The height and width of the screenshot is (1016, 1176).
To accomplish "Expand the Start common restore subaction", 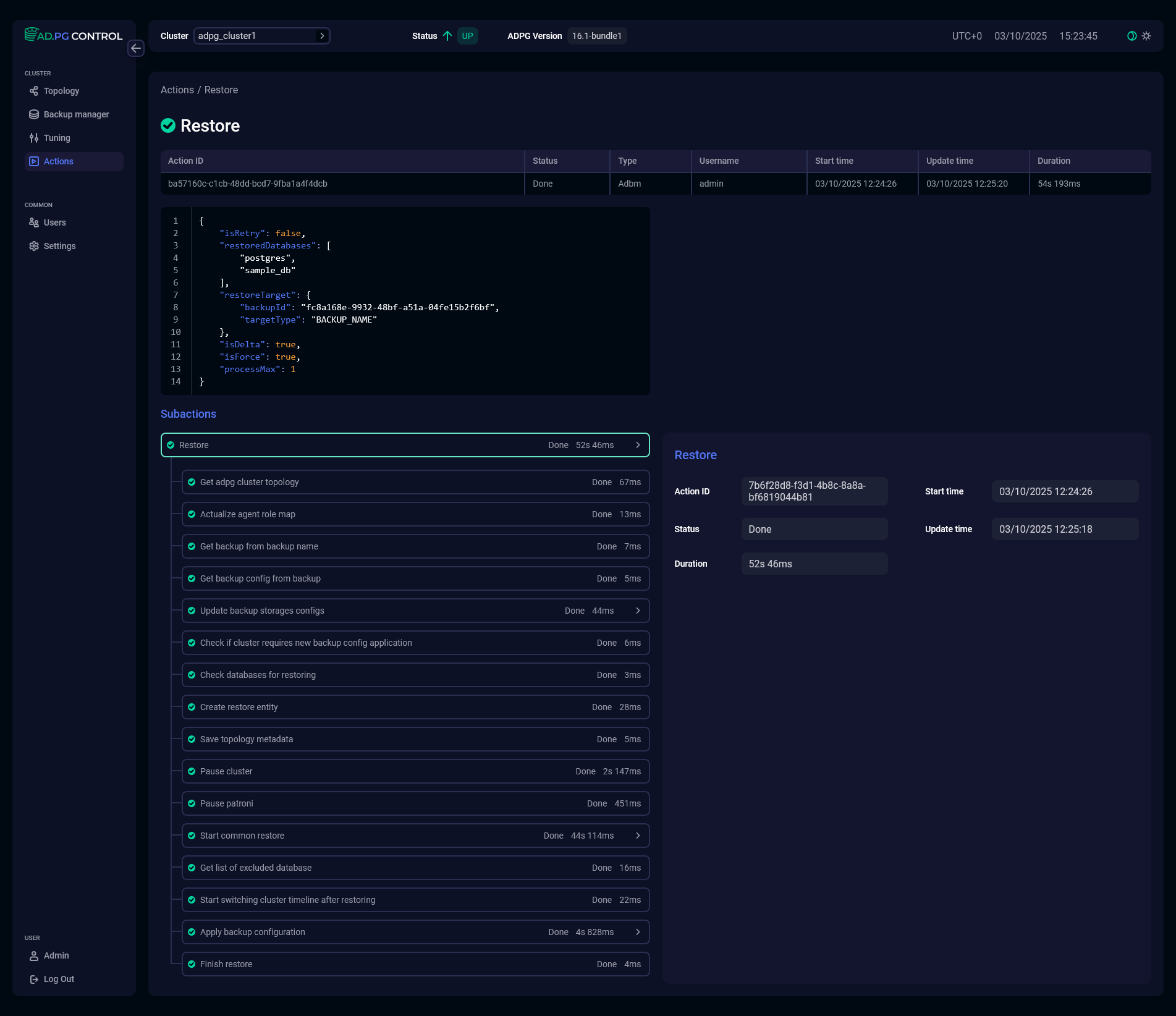I will coord(638,836).
